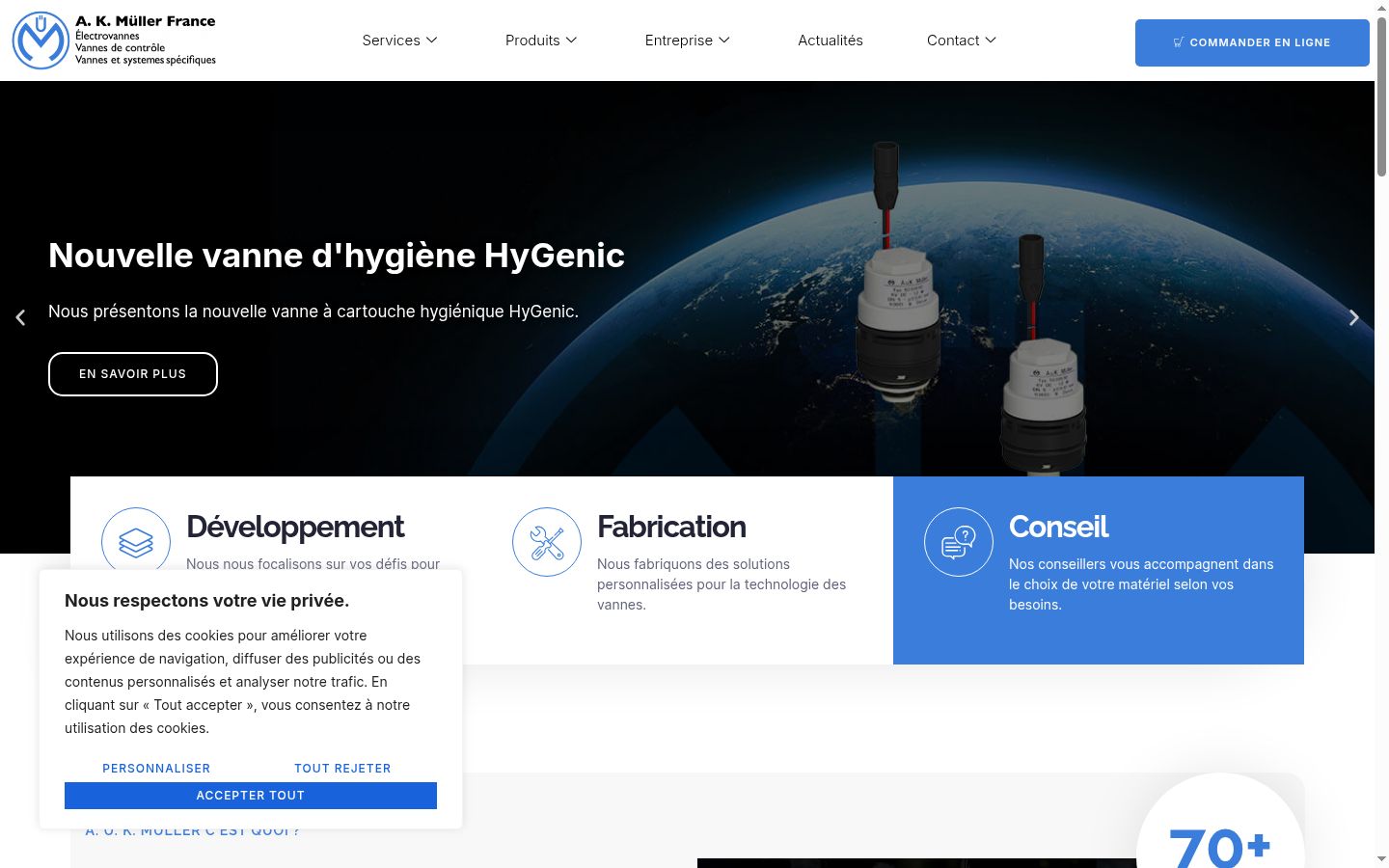Click the Nouvelle vanne d'hygiène HyGenic headline
The height and width of the screenshot is (868, 1389).
[x=337, y=256]
